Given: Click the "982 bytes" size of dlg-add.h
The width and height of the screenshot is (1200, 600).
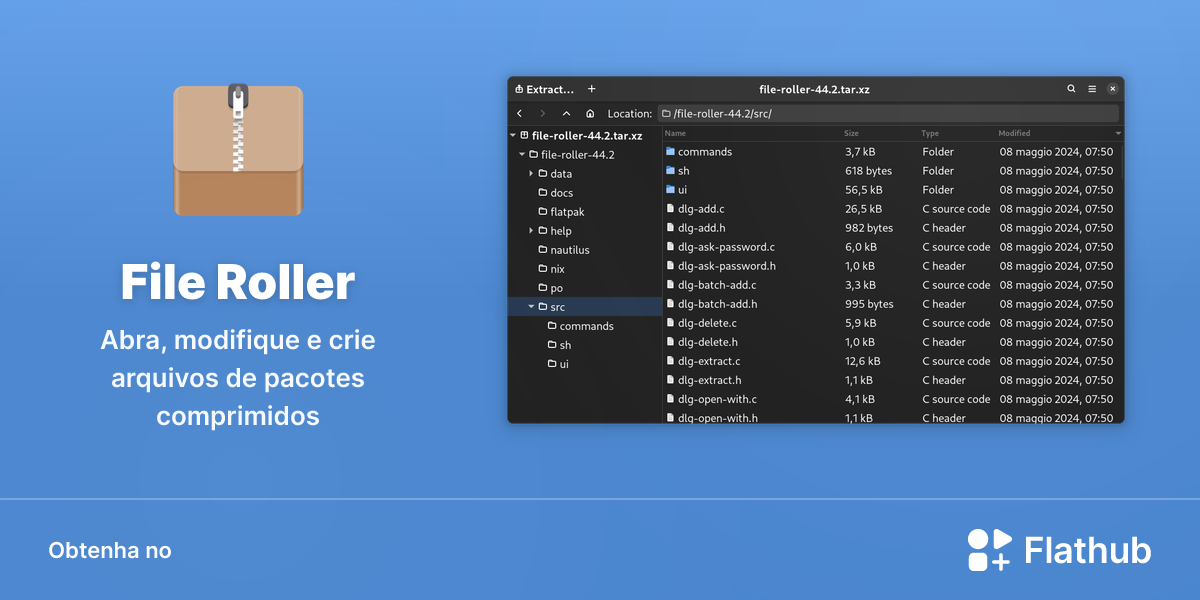Looking at the screenshot, I should pos(869,228).
